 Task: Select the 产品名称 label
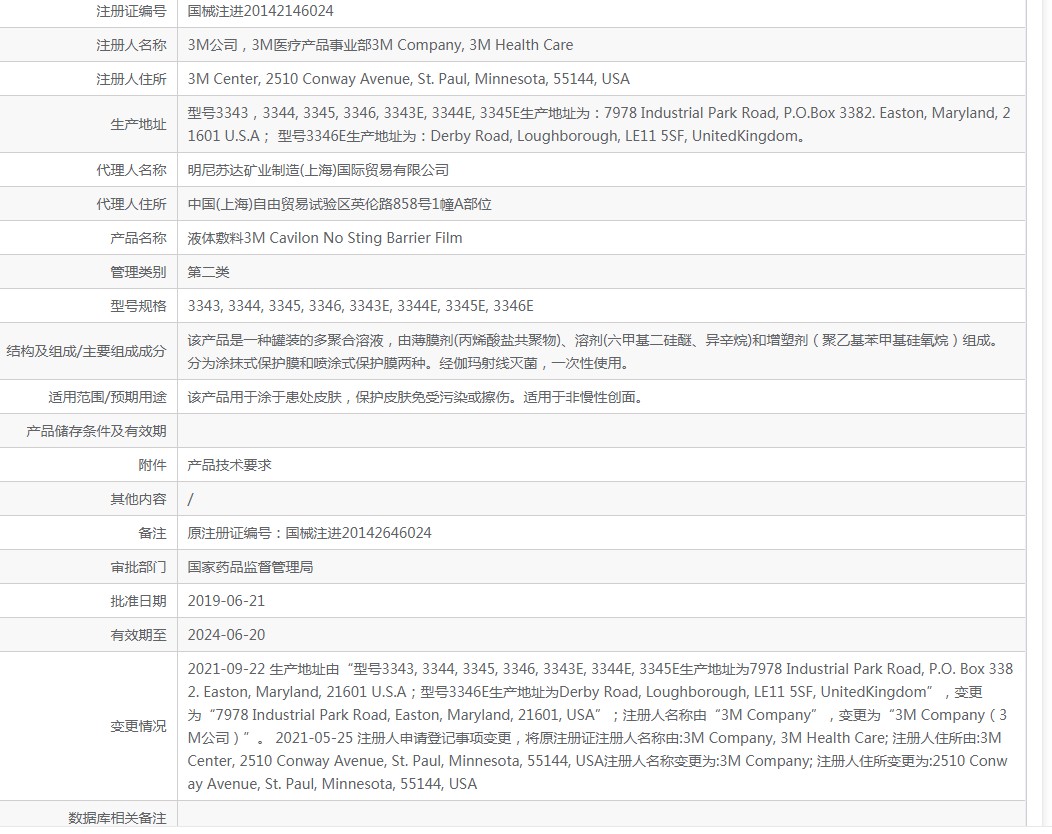[x=138, y=238]
